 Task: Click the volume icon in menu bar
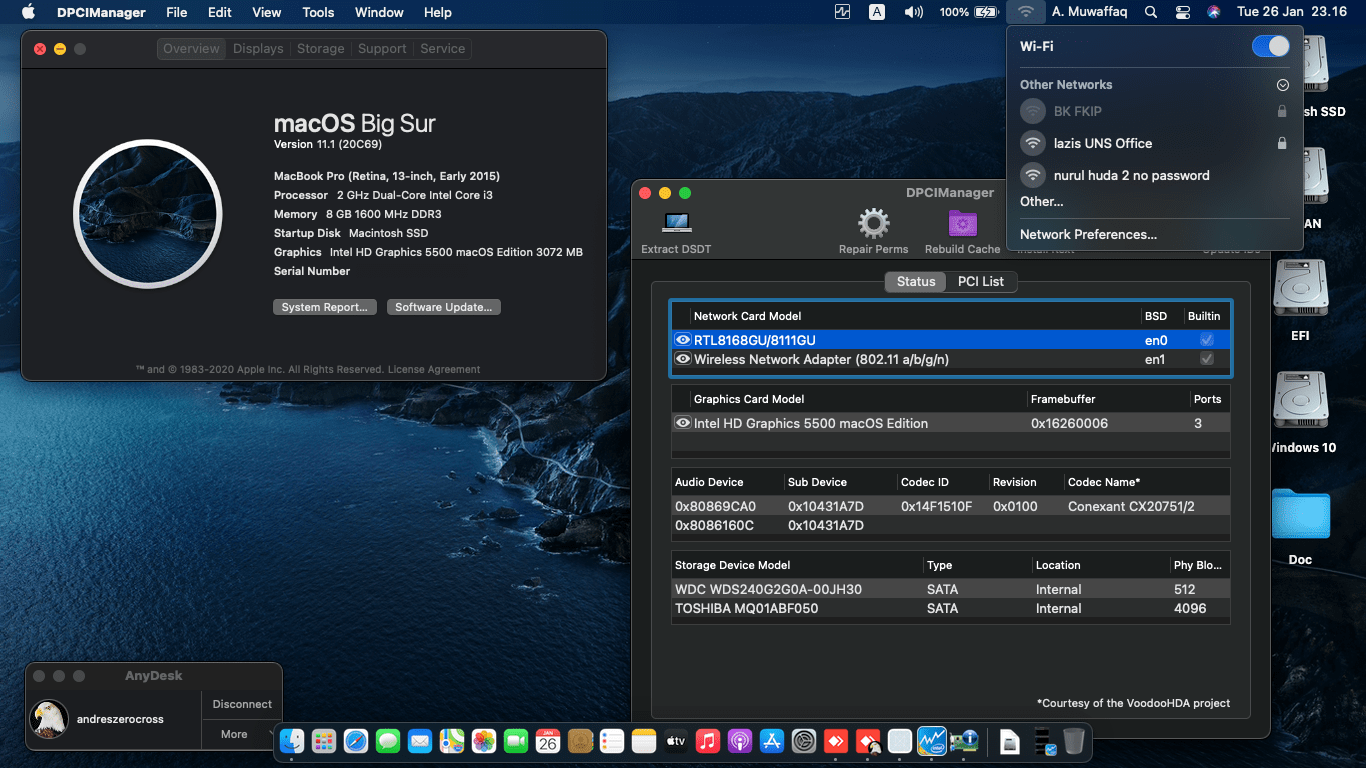pos(914,12)
